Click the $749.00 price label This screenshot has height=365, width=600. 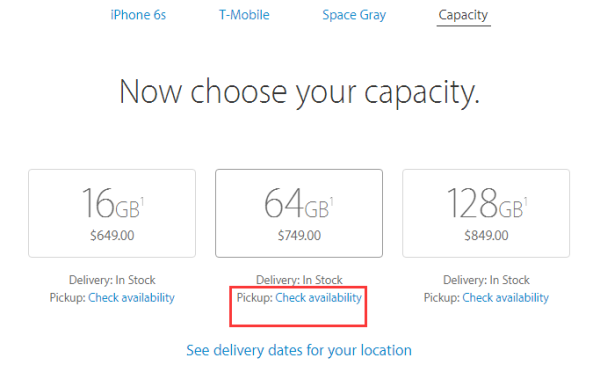(x=299, y=235)
